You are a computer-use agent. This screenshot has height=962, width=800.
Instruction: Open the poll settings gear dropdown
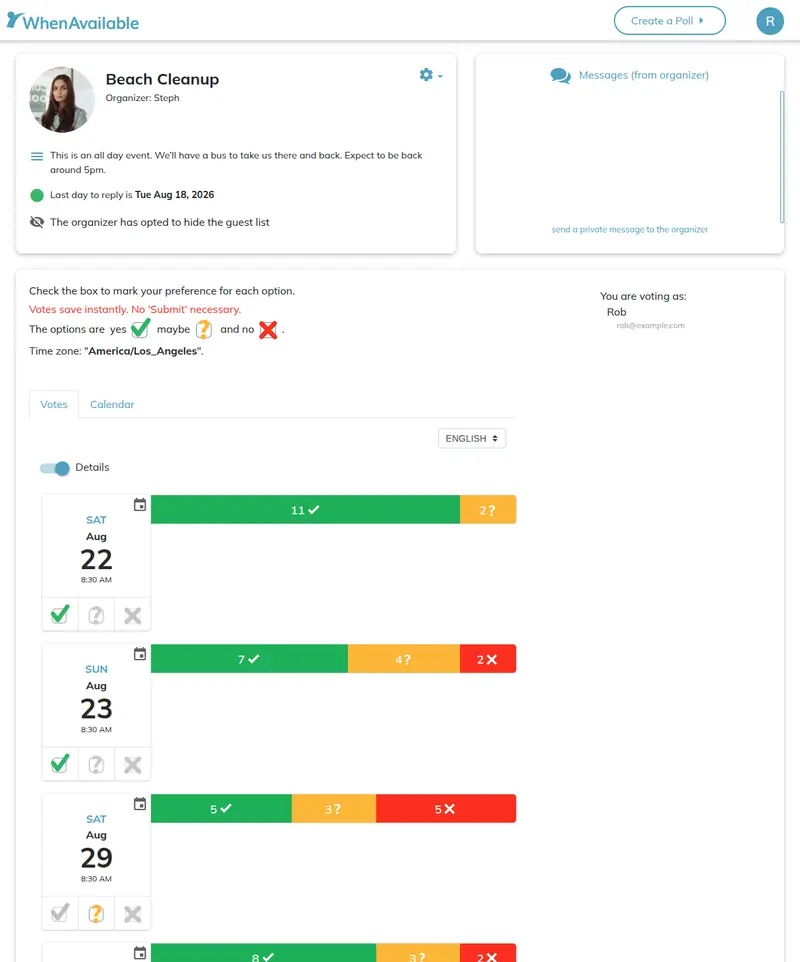[x=431, y=75]
